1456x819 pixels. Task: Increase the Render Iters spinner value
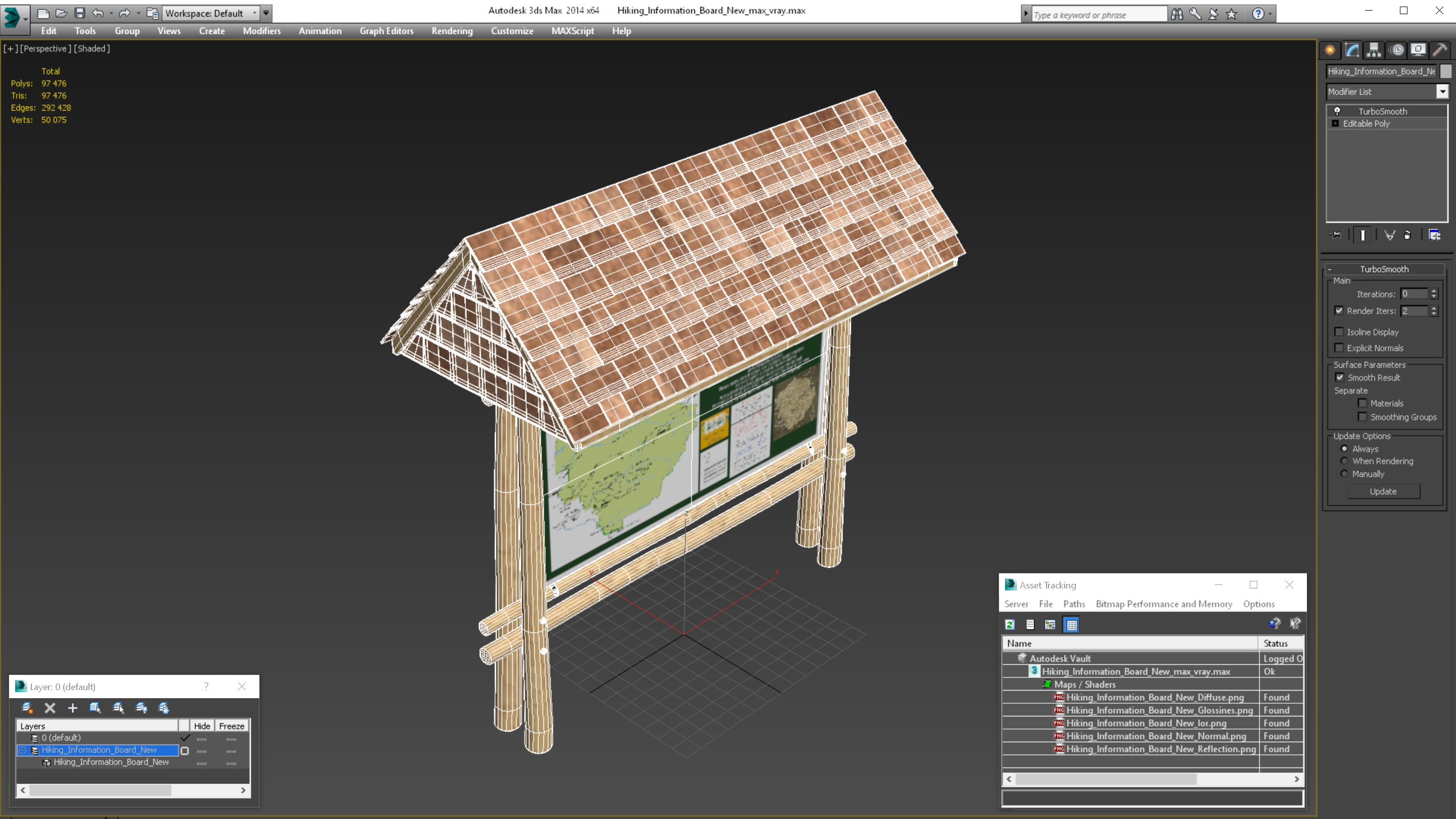[x=1433, y=308]
